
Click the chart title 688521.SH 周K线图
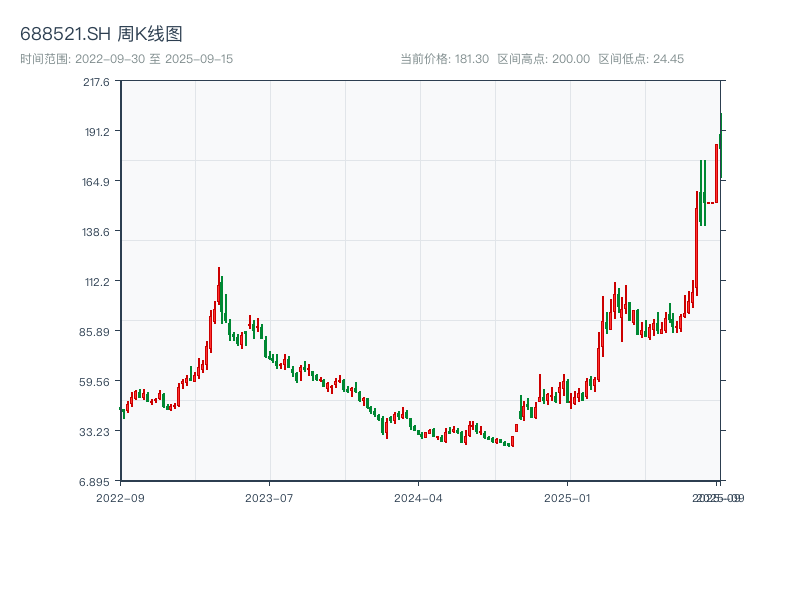click(x=101, y=34)
